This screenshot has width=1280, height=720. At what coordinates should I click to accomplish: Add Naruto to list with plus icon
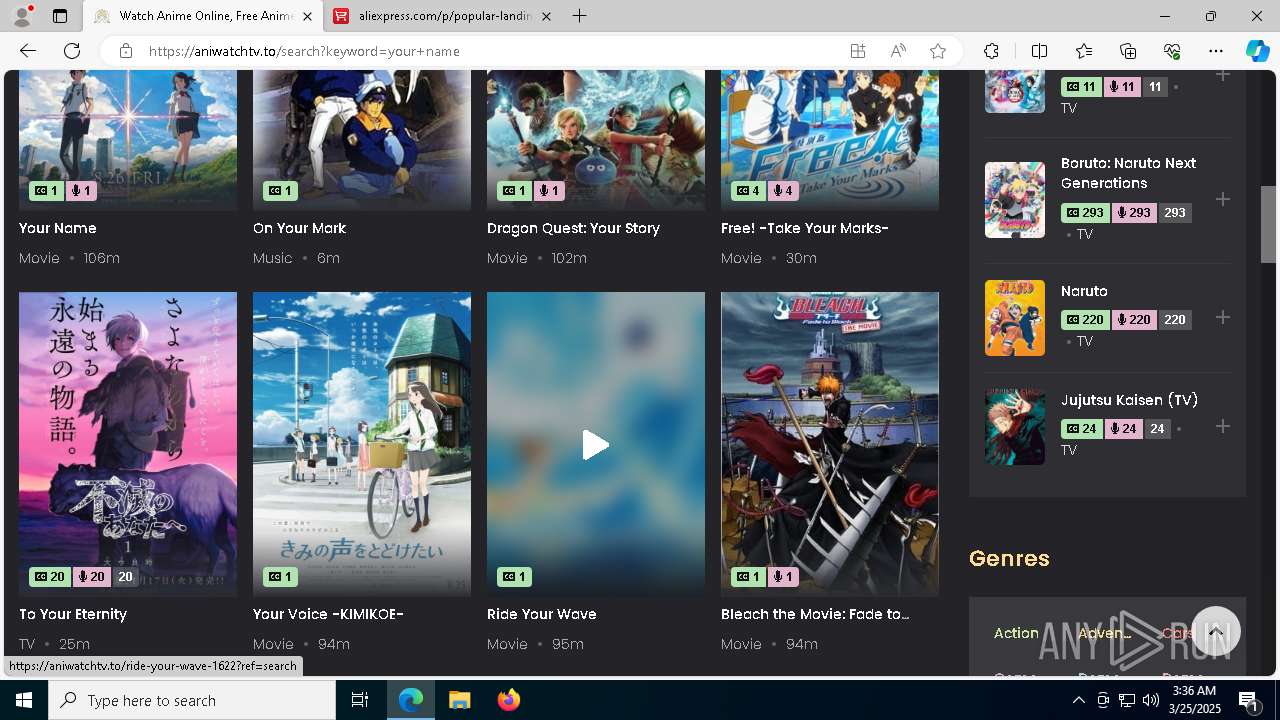[1222, 317]
